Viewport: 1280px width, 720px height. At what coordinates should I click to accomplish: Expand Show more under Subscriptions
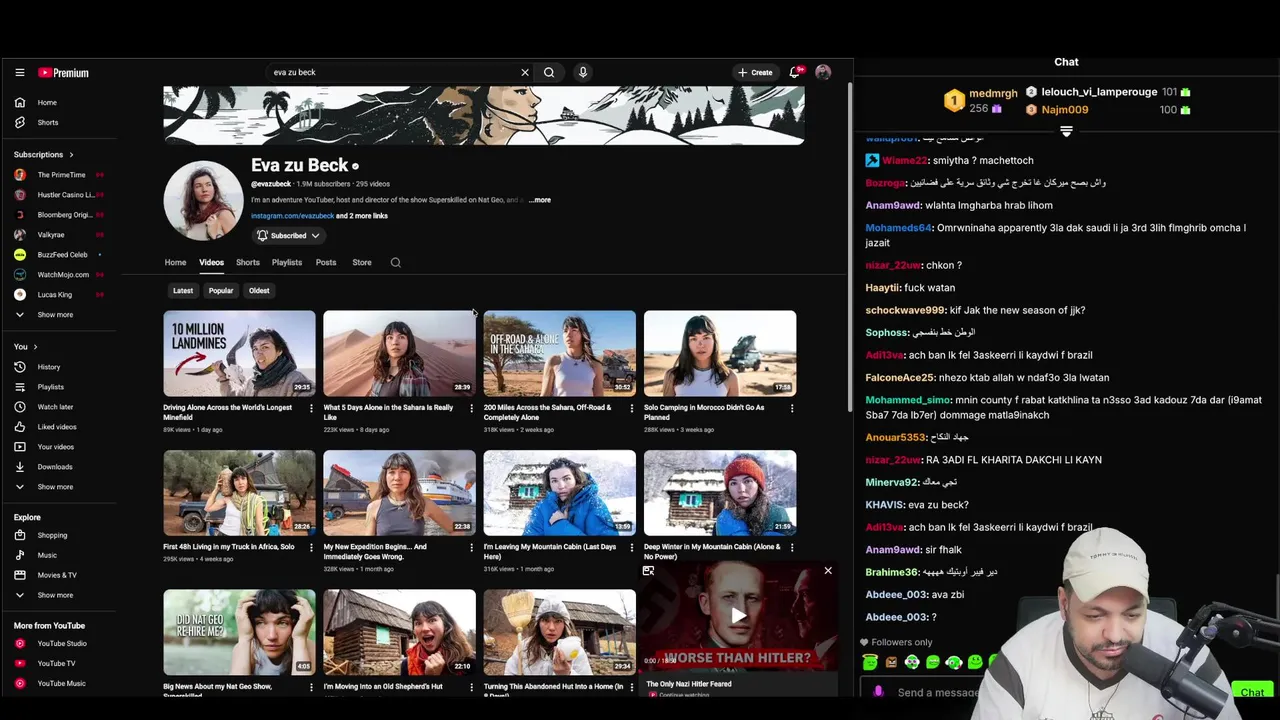(55, 315)
